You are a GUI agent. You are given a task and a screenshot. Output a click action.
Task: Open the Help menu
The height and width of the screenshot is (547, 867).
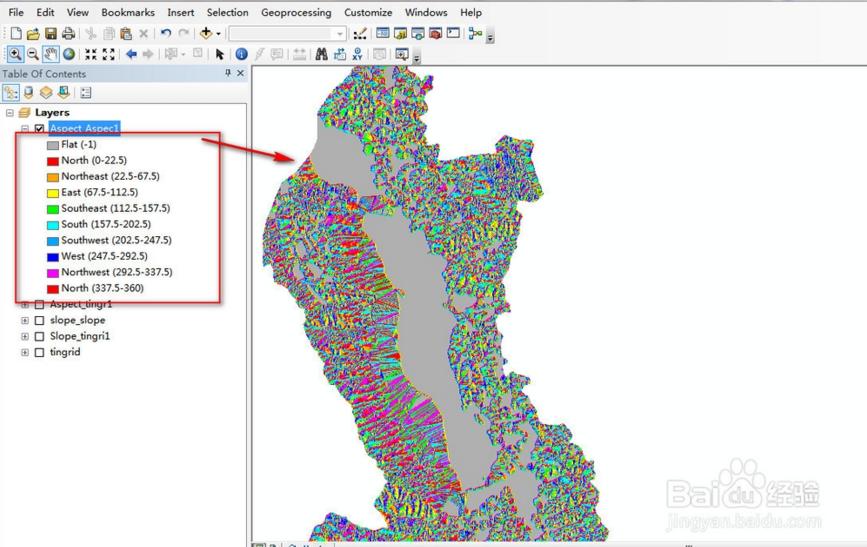coord(471,12)
